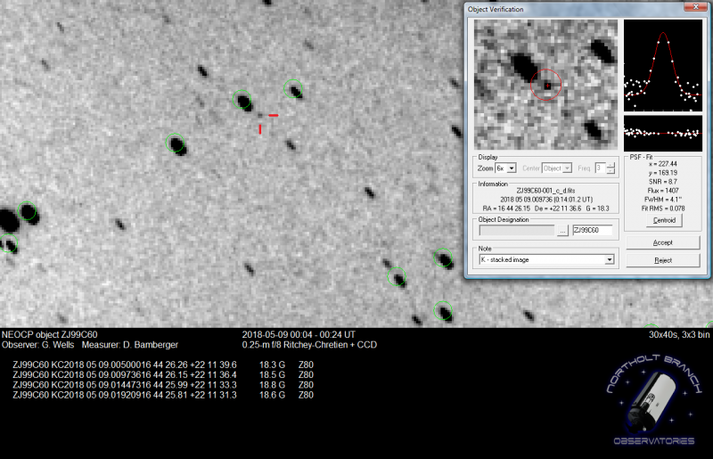Reject the object measurement
This screenshot has height=459, width=713.
pos(662,260)
